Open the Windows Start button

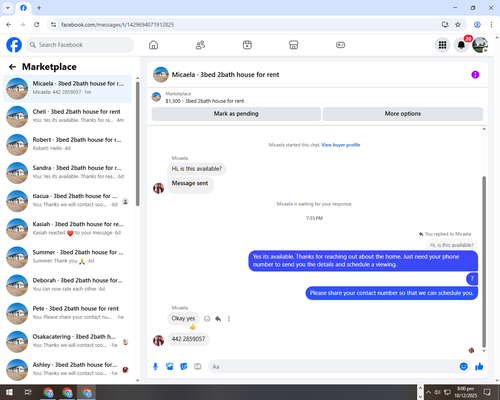[x=9, y=392]
